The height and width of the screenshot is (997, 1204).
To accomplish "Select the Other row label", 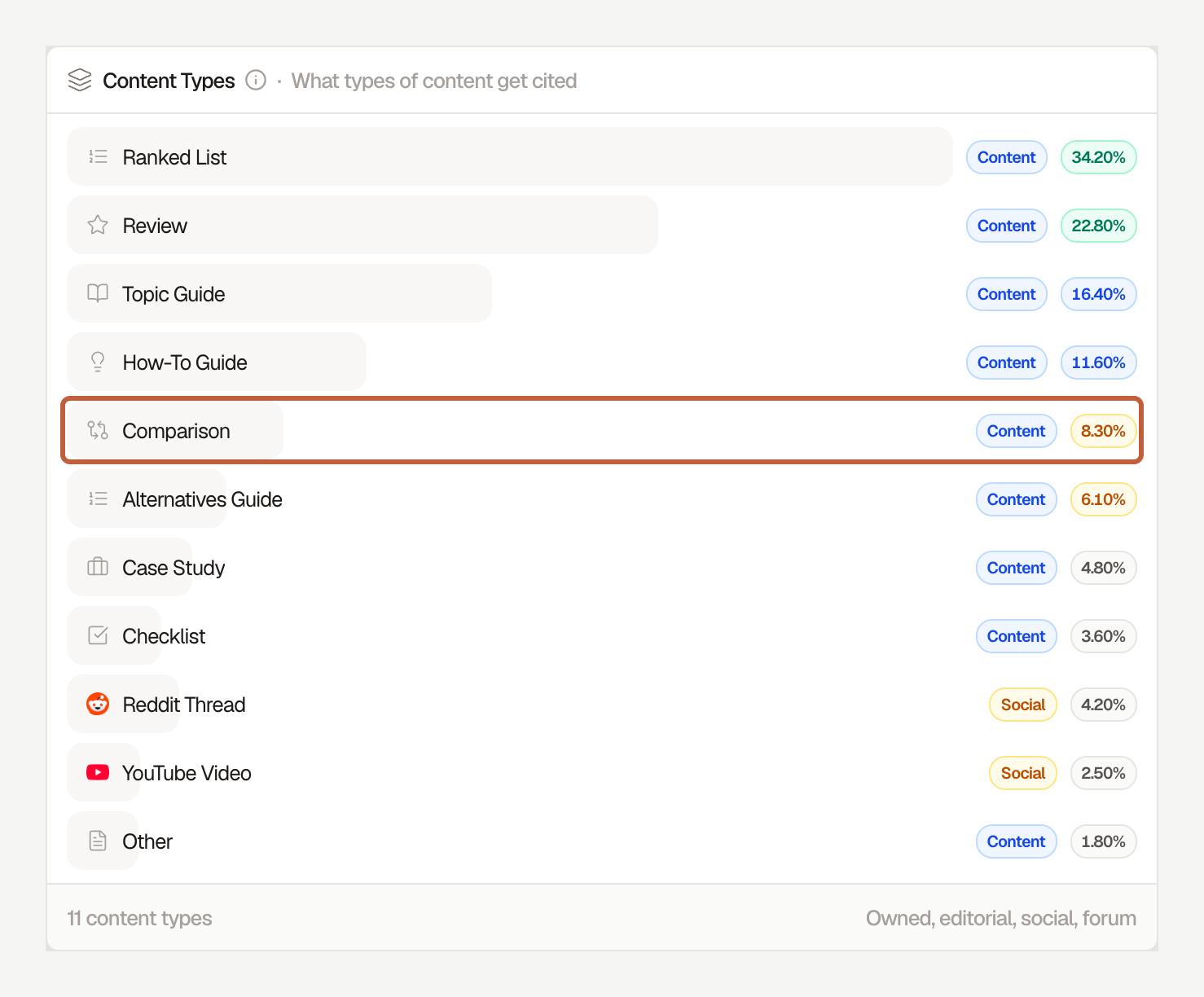I will (x=147, y=841).
